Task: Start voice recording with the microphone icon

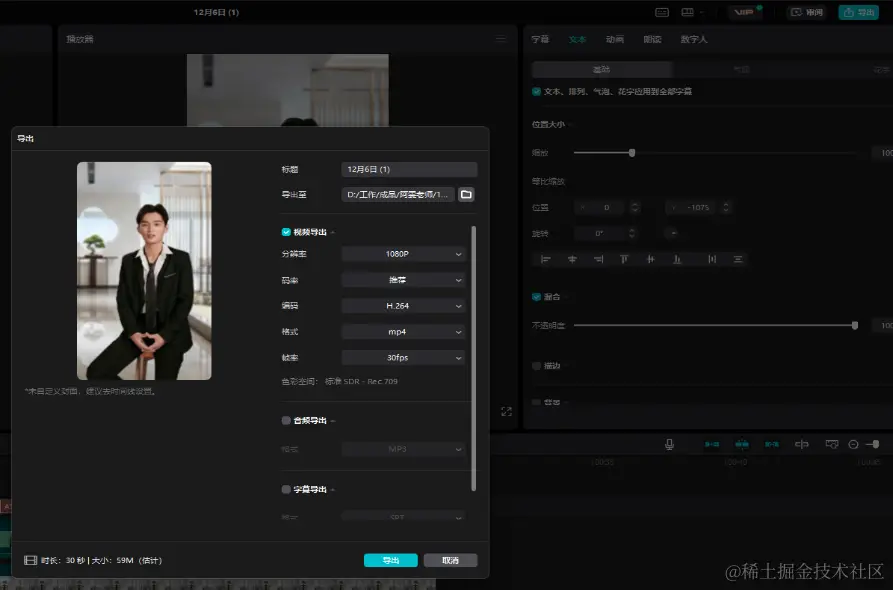Action: point(669,444)
